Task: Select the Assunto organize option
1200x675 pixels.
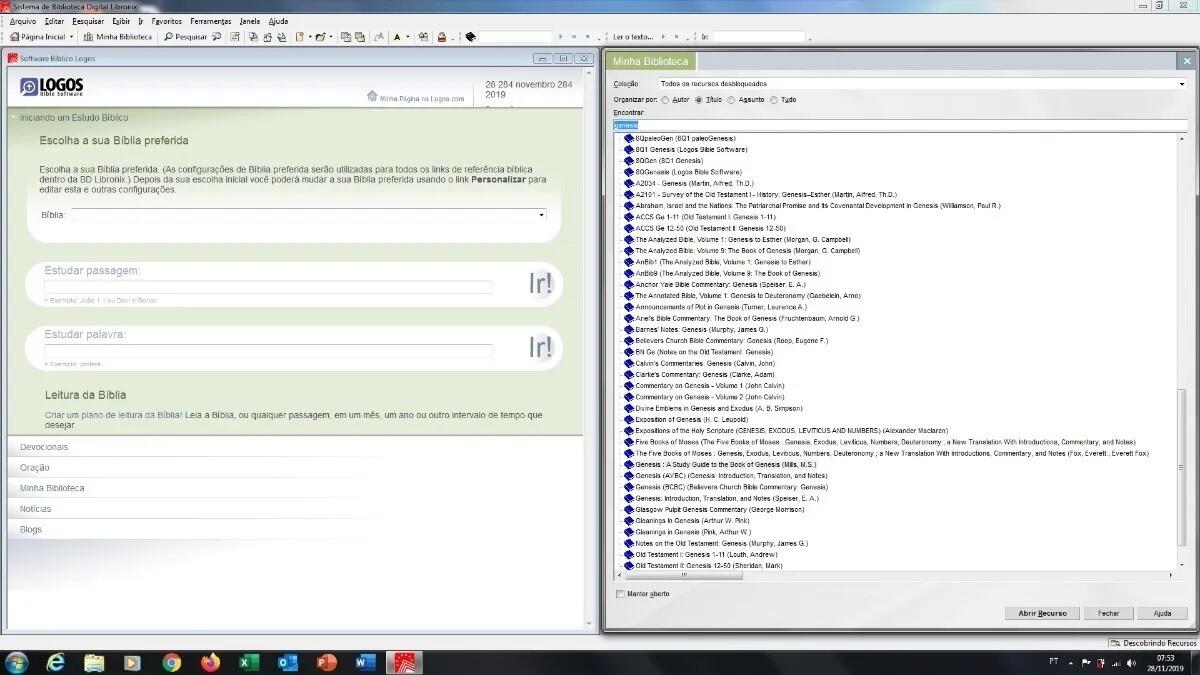Action: coord(732,100)
